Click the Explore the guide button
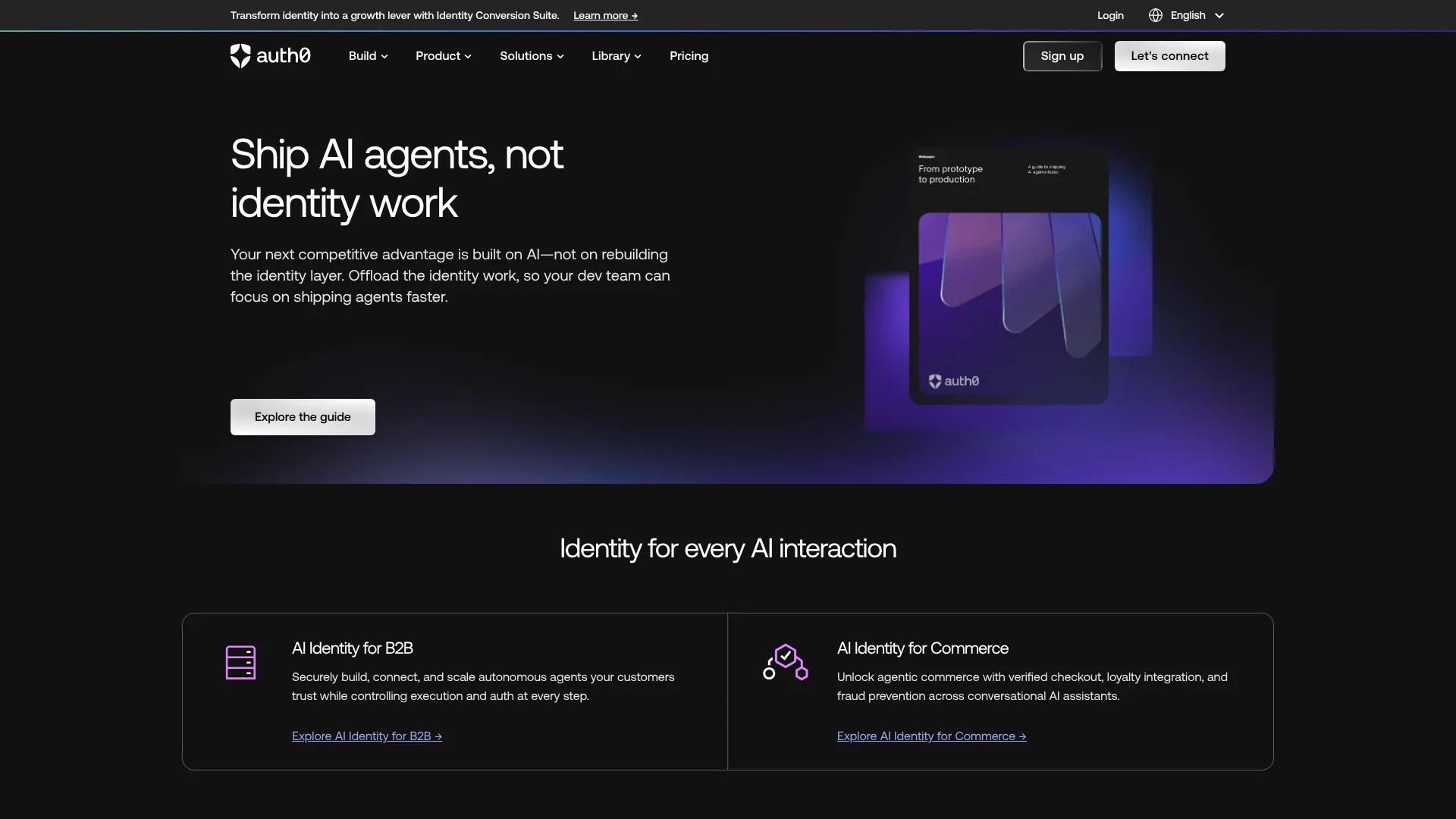The height and width of the screenshot is (819, 1456). click(x=303, y=417)
